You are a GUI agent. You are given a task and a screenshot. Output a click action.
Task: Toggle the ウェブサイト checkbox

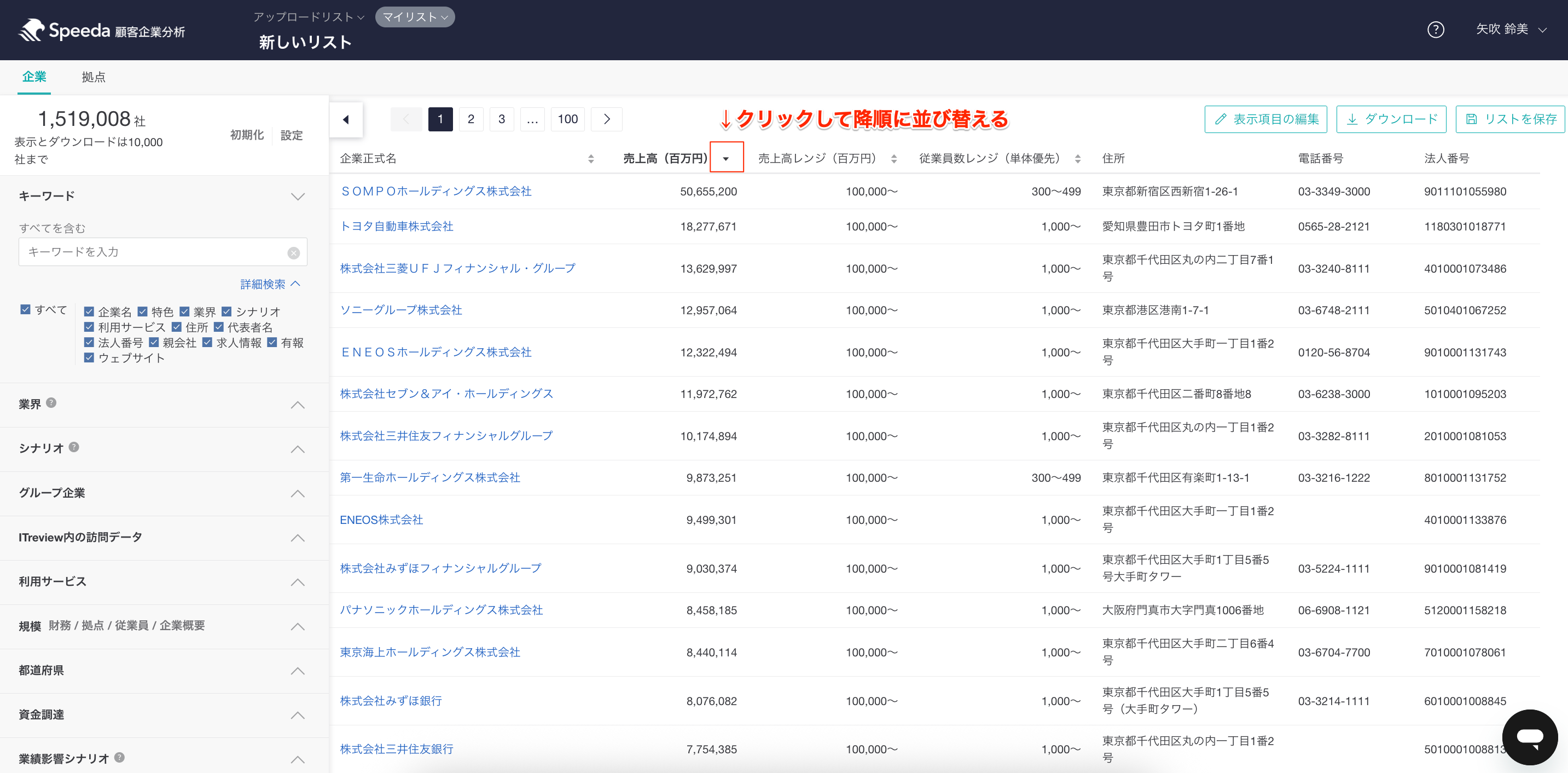[89, 357]
